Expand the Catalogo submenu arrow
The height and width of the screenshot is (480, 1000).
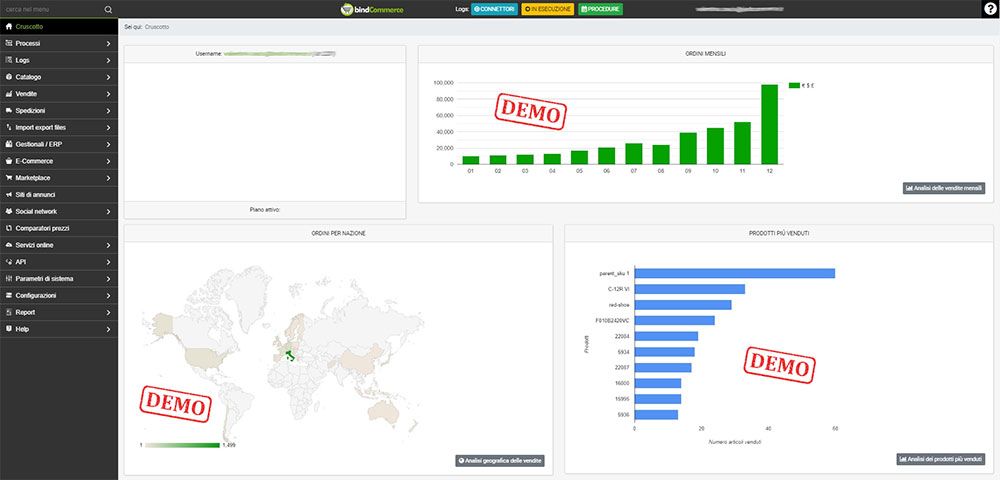[x=108, y=77]
